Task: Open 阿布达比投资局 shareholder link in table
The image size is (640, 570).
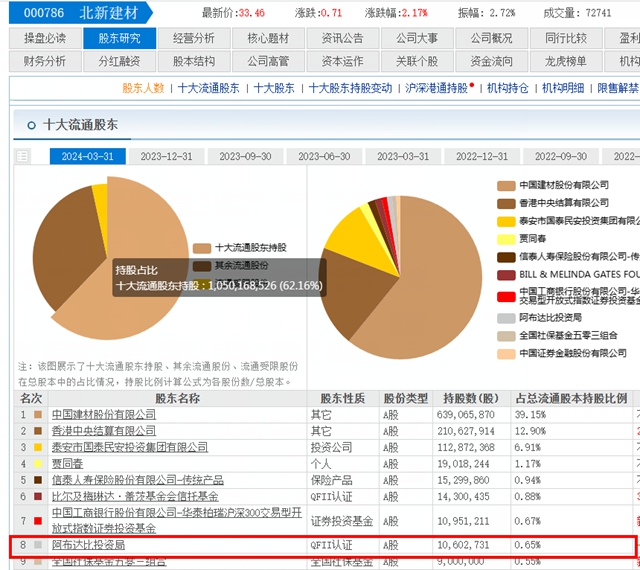Action: coord(88,545)
